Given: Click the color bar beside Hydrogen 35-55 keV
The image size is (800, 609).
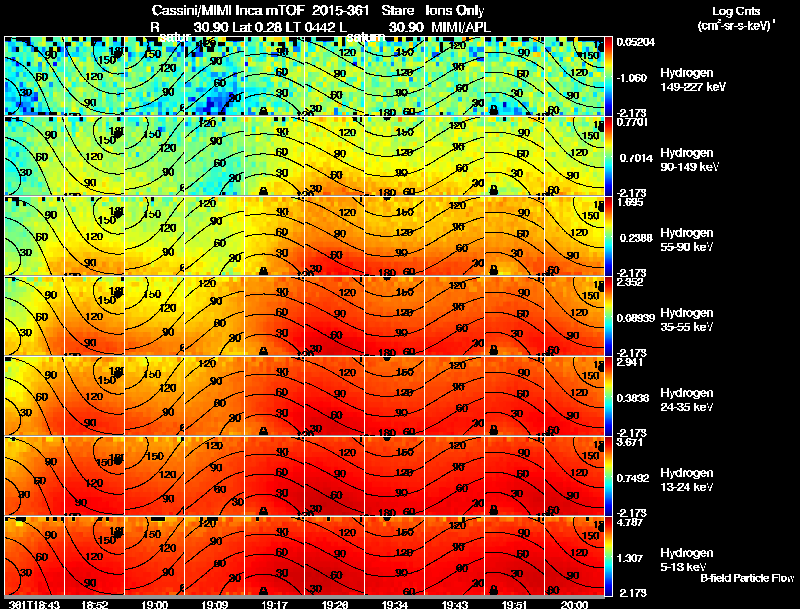Looking at the screenshot, I should [x=608, y=316].
